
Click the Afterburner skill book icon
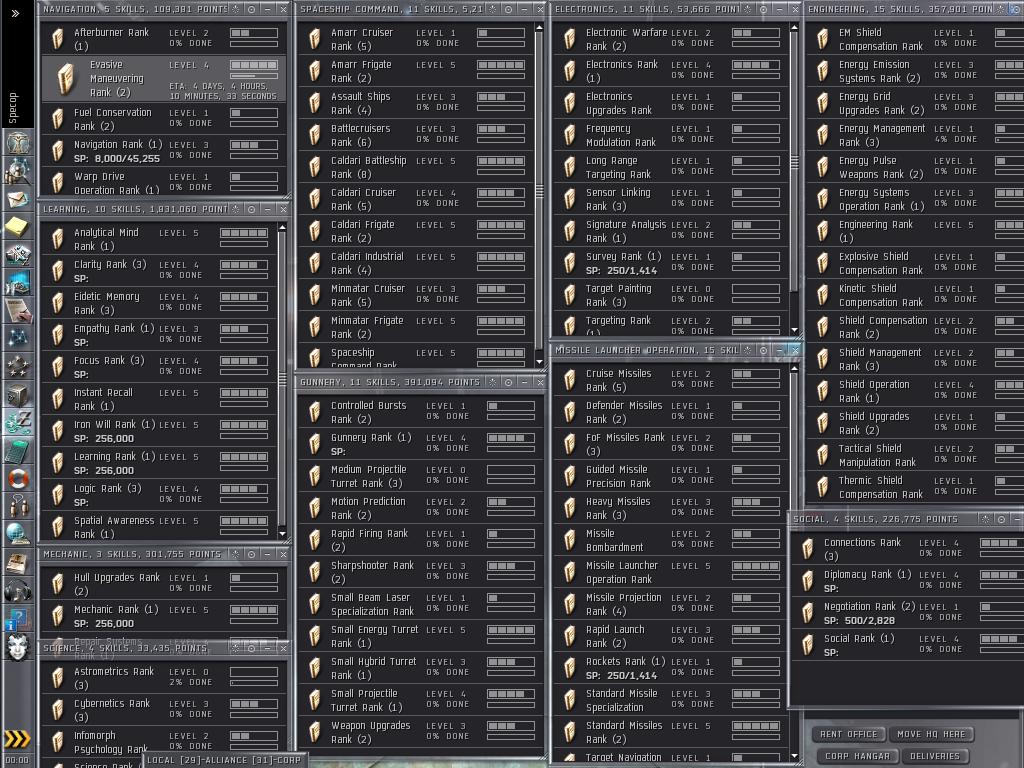click(58, 39)
